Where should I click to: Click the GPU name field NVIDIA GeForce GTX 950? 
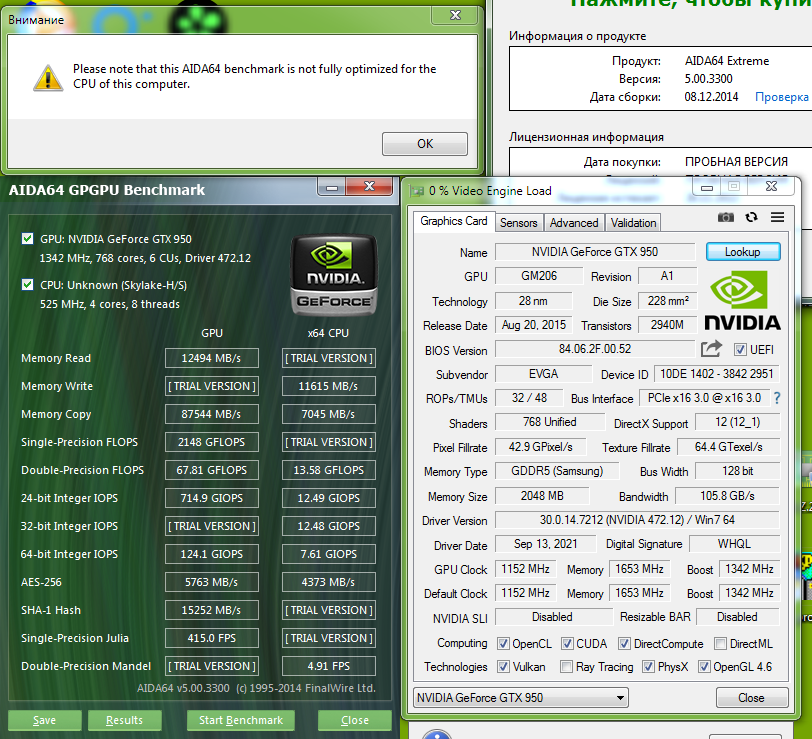[594, 252]
